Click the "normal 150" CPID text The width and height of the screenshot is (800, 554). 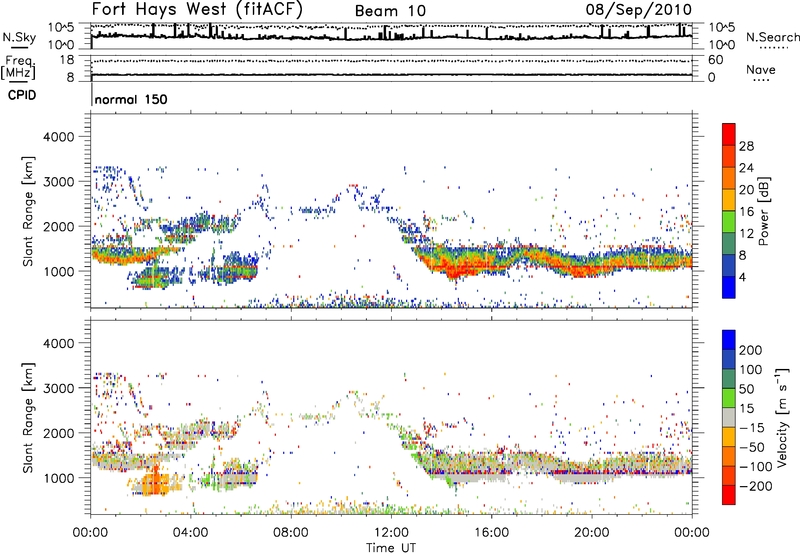point(131,99)
